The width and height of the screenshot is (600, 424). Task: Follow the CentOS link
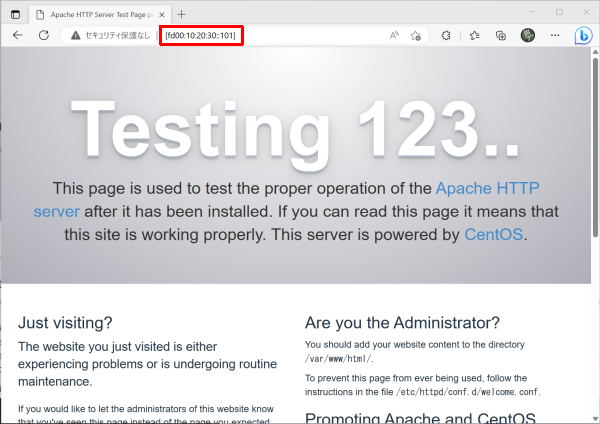pos(494,235)
